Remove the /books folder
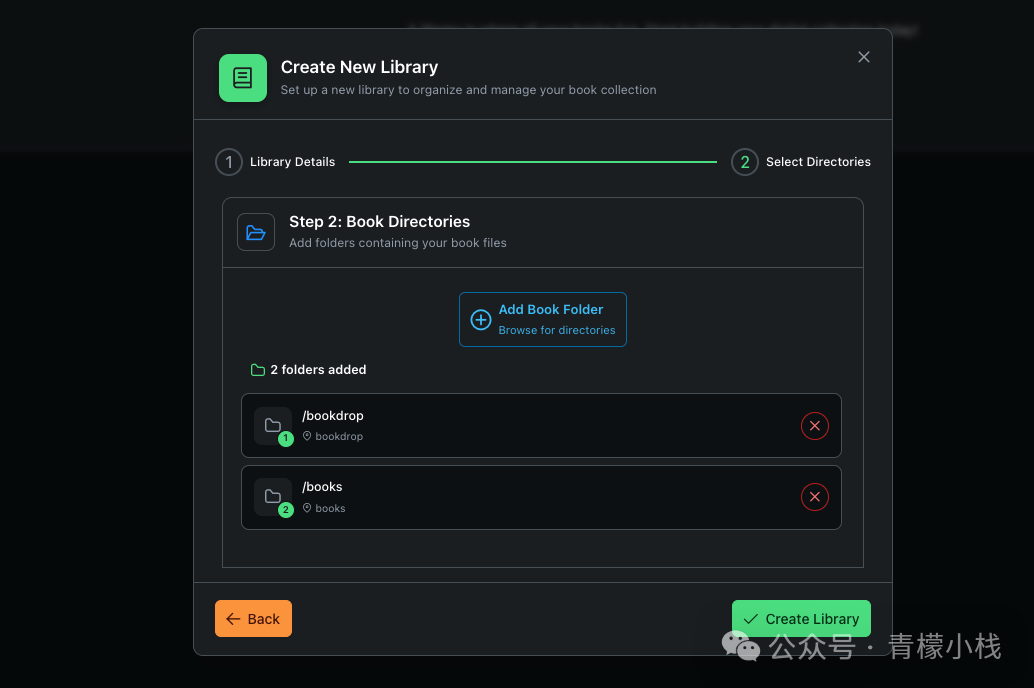Image resolution: width=1034 pixels, height=688 pixels. point(814,497)
